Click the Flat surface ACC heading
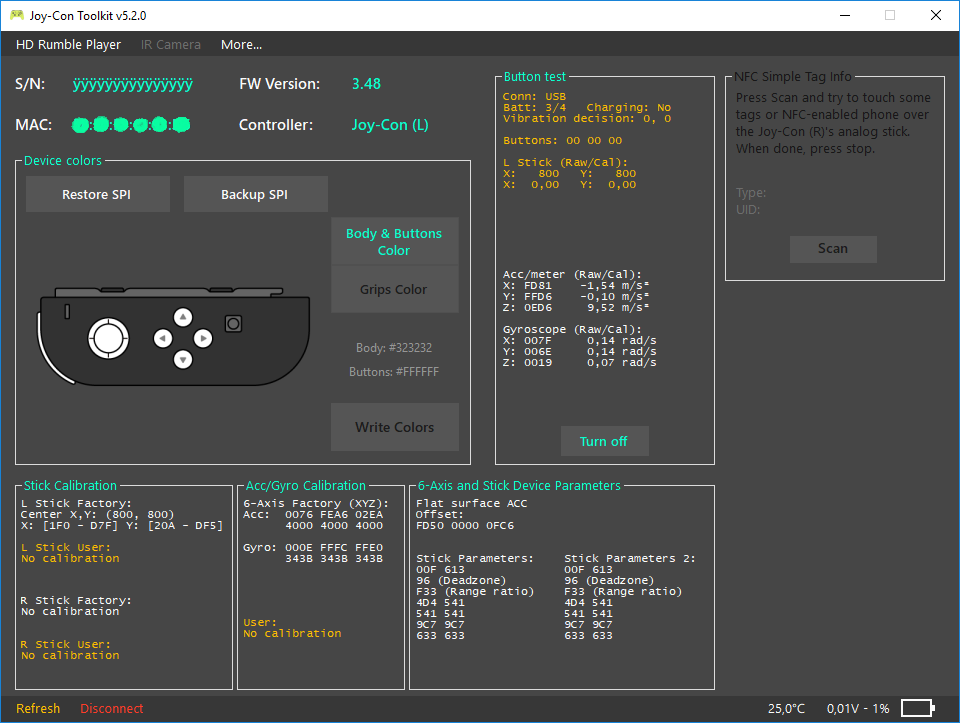Image resolution: width=960 pixels, height=723 pixels. tap(471, 503)
